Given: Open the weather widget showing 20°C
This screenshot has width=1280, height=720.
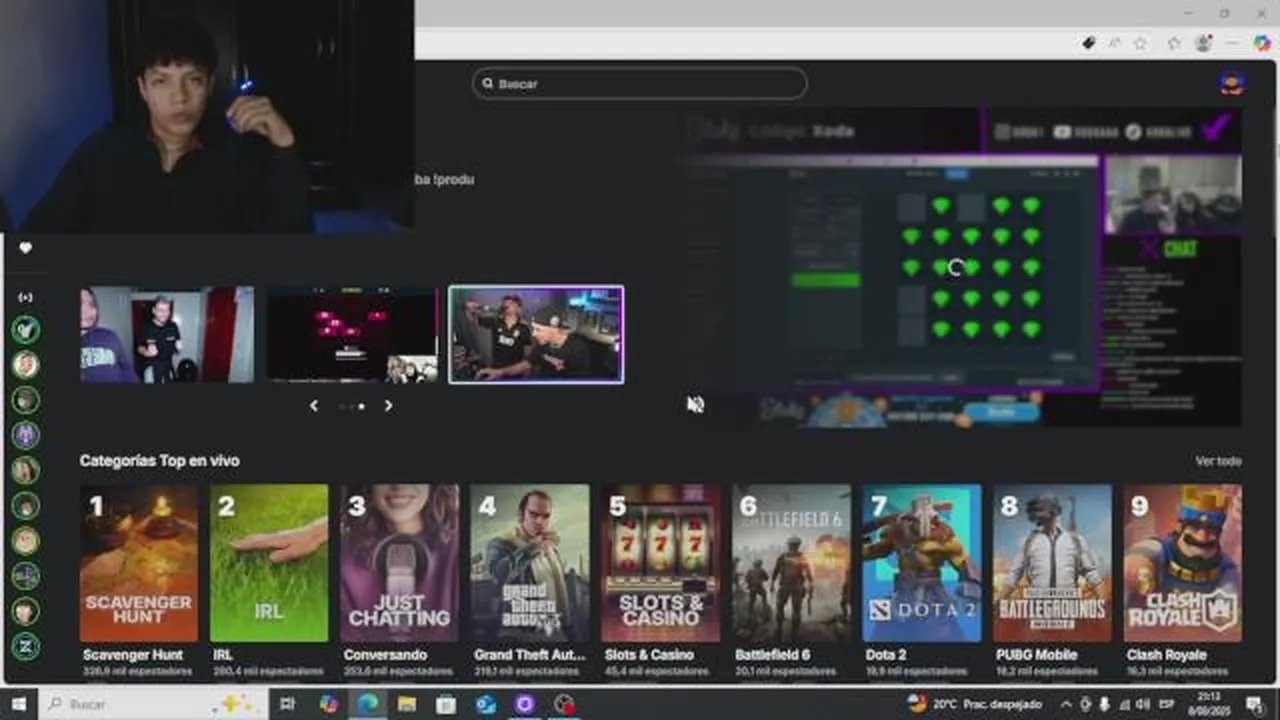Looking at the screenshot, I should pyautogui.click(x=974, y=704).
